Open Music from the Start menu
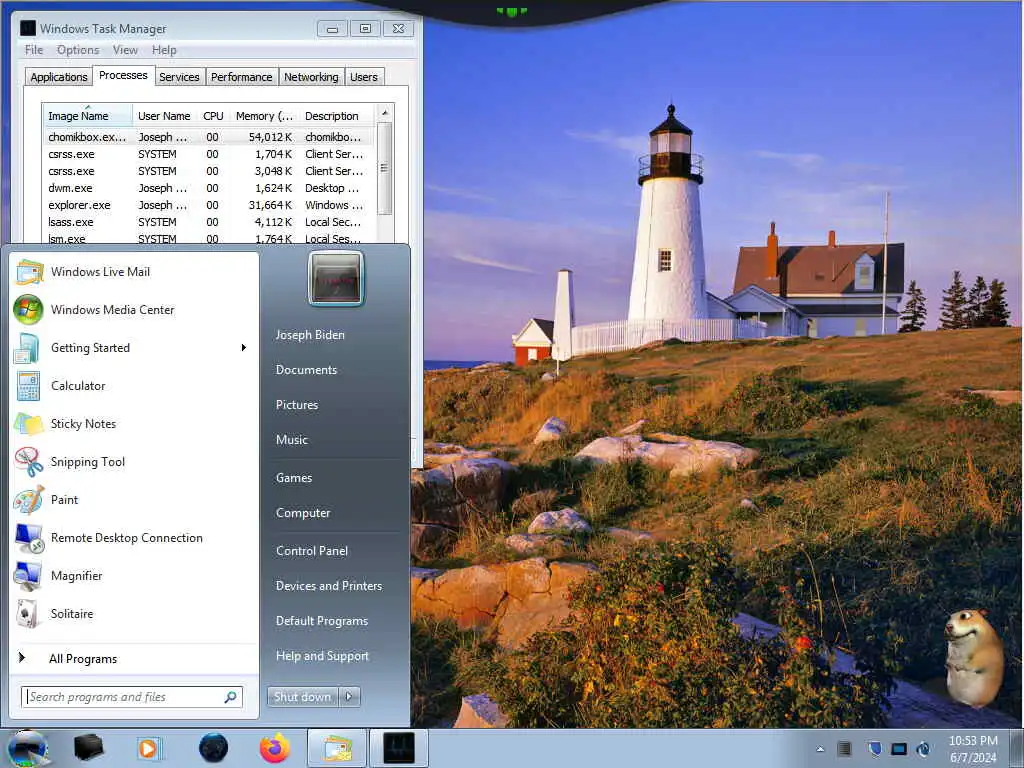This screenshot has height=768, width=1024. click(292, 440)
